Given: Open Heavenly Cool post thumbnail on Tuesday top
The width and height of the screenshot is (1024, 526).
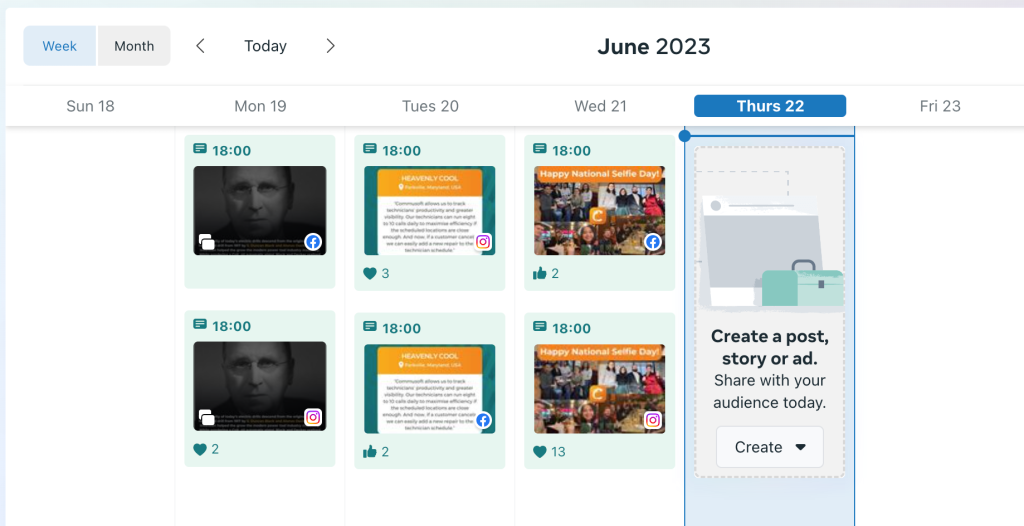Looking at the screenshot, I should (430, 210).
